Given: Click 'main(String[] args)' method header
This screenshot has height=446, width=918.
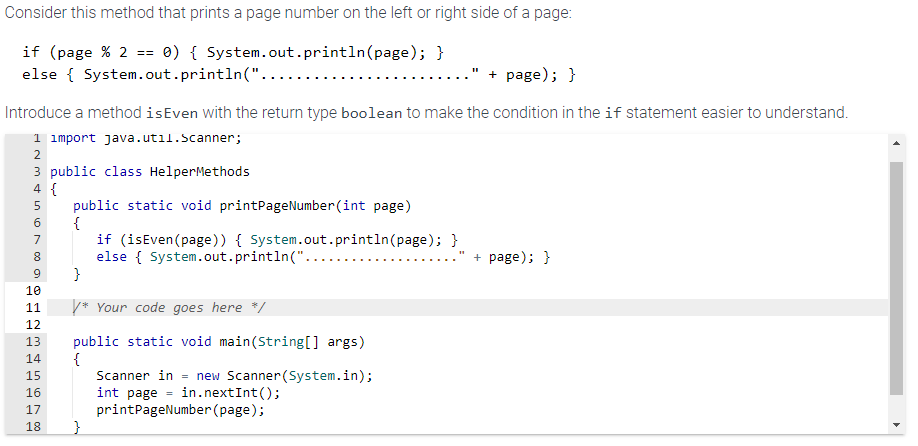Looking at the screenshot, I should [x=292, y=342].
